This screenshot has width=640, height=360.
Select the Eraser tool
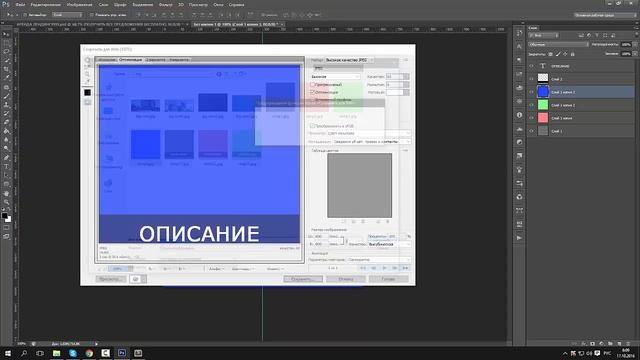pos(6,122)
